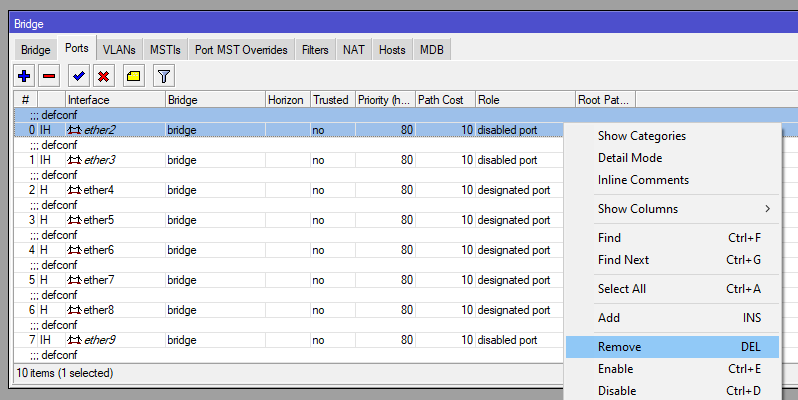This screenshot has height=400, width=798.
Task: Choose Show Categories from context menu
Action: [x=672, y=136]
